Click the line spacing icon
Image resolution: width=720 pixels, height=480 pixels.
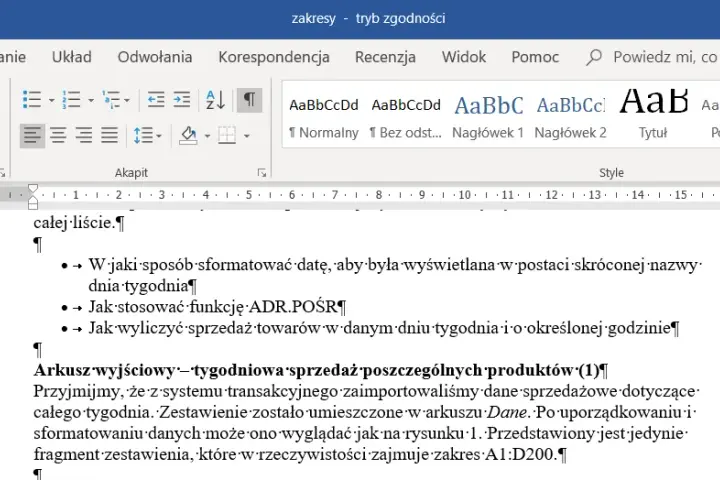143,136
